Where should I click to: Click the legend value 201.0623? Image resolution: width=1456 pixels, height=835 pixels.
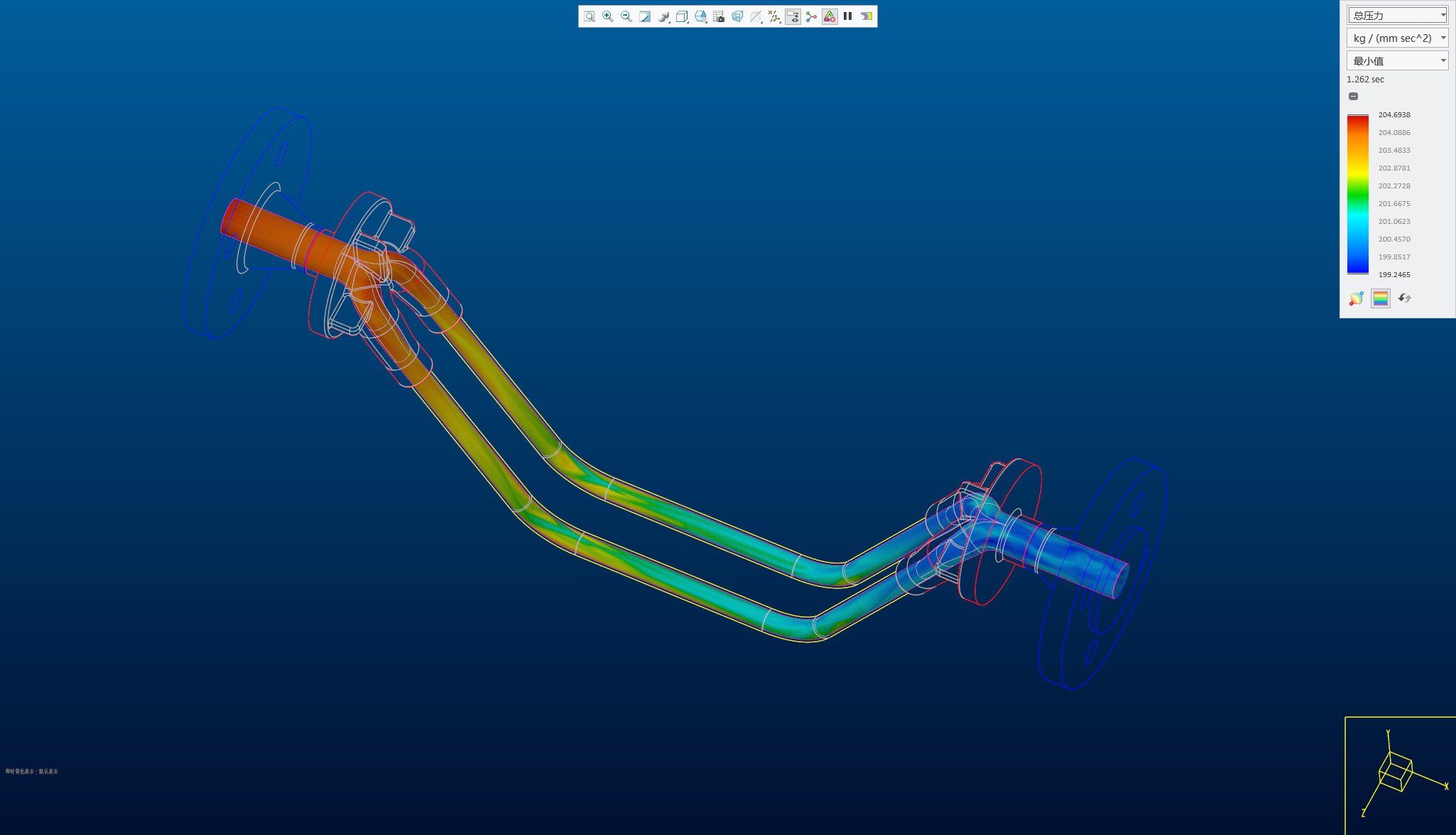[1394, 221]
